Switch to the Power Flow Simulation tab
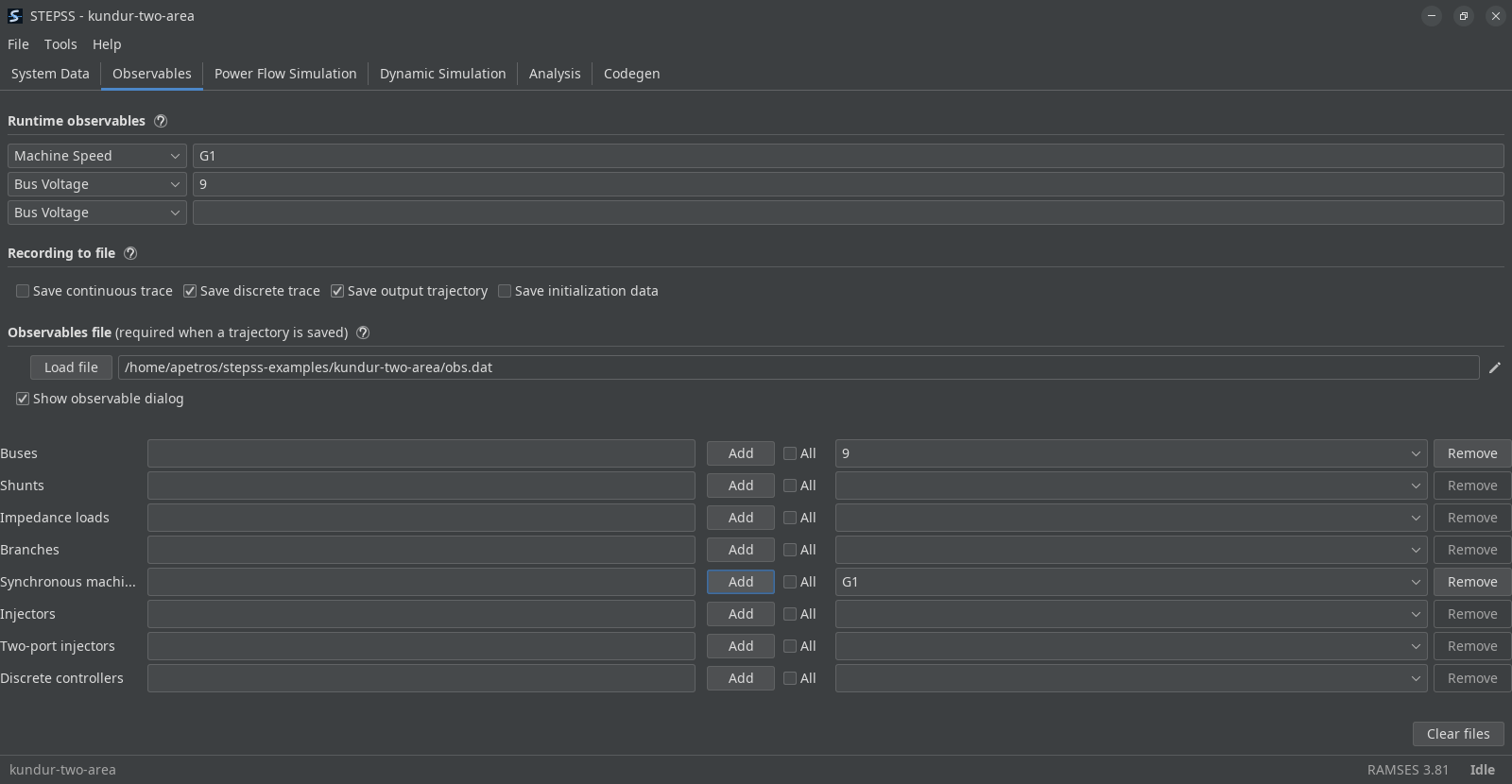The width and height of the screenshot is (1512, 784). click(285, 74)
